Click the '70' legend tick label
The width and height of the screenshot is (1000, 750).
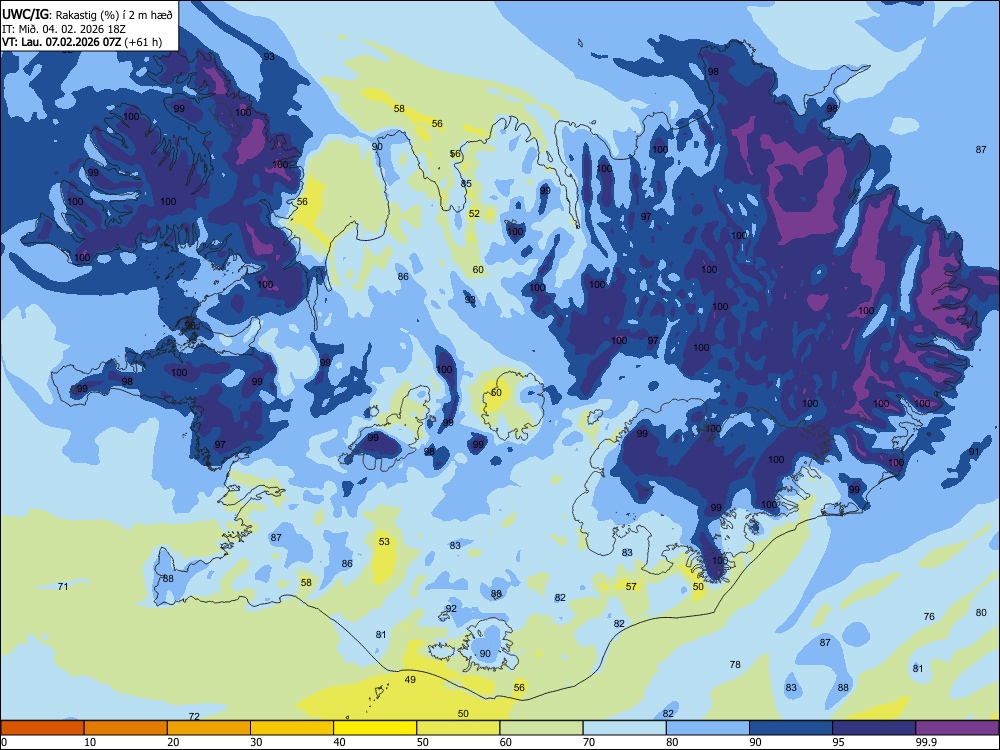pos(589,742)
